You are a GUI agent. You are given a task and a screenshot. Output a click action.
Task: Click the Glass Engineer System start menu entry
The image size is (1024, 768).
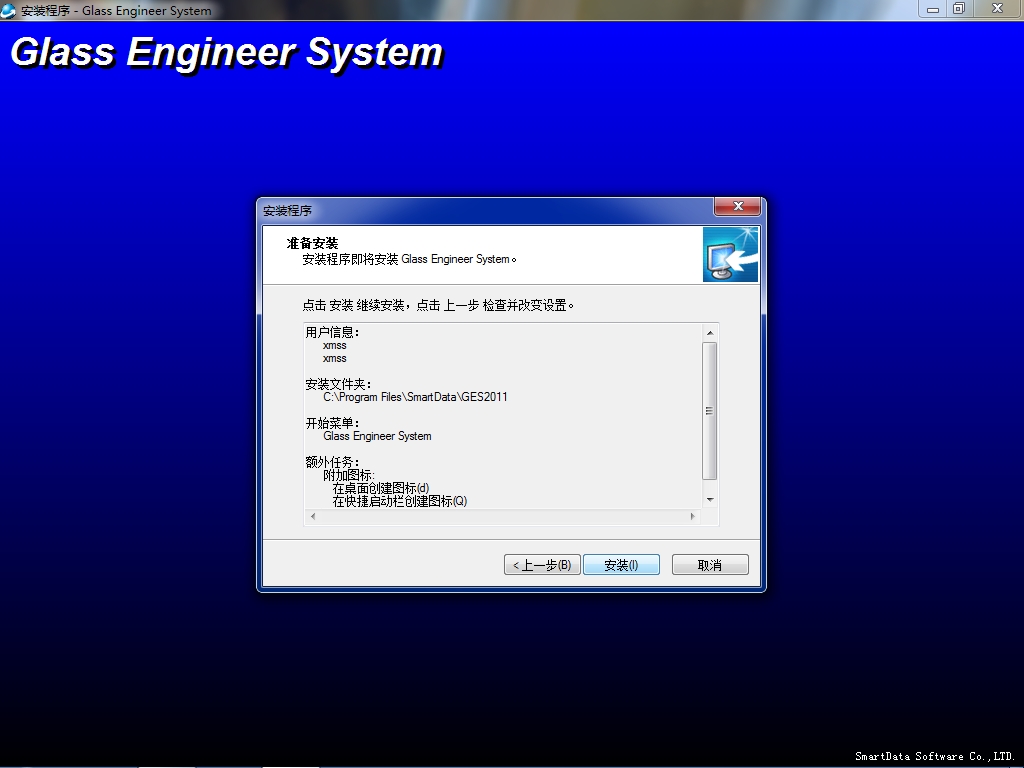(377, 436)
